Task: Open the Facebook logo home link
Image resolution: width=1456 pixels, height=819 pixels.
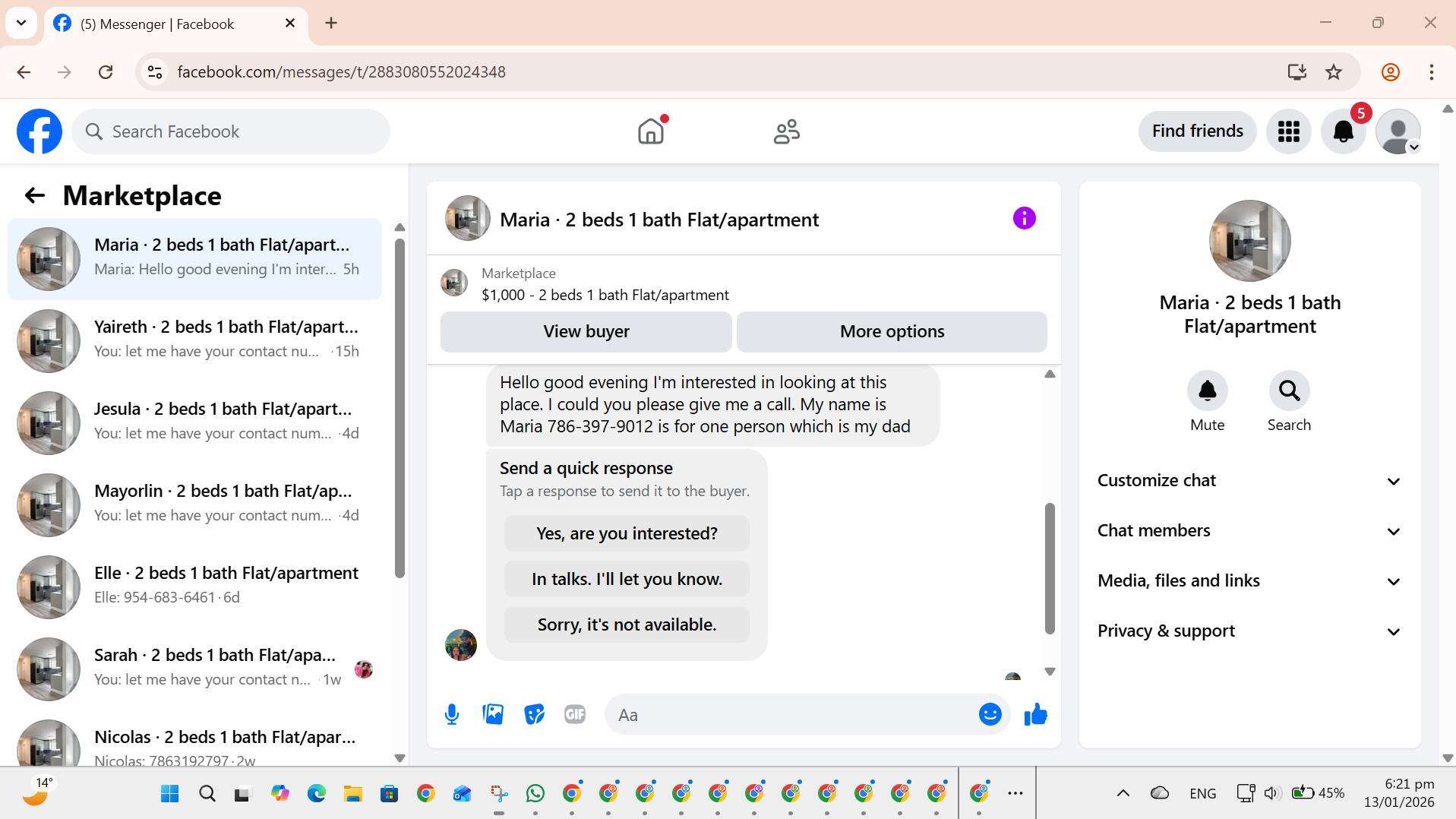Action: (39, 131)
